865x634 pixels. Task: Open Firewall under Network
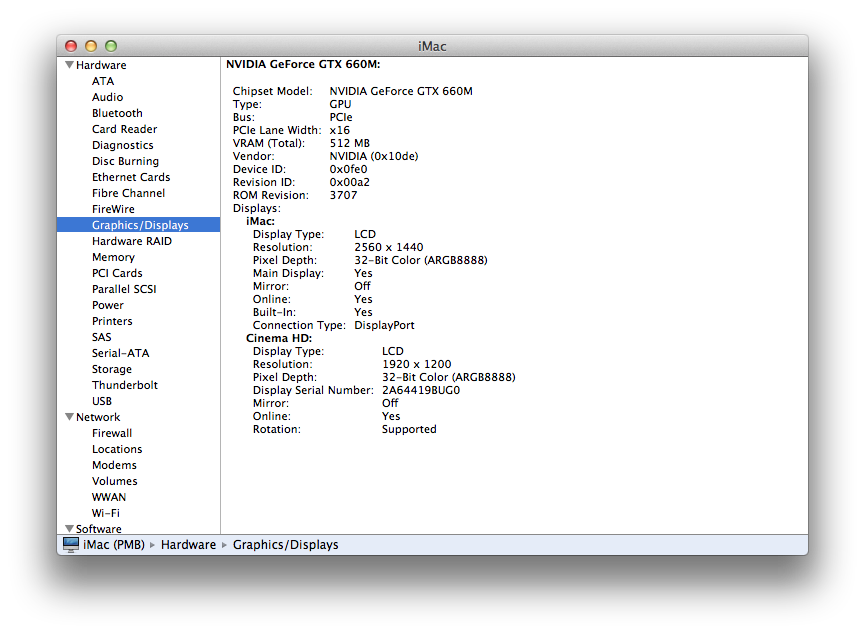[112, 433]
